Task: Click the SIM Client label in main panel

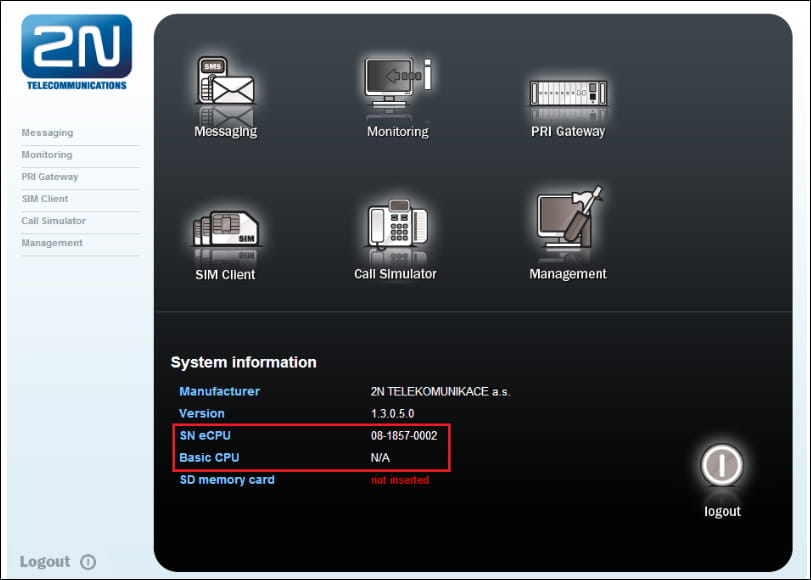Action: [x=225, y=275]
